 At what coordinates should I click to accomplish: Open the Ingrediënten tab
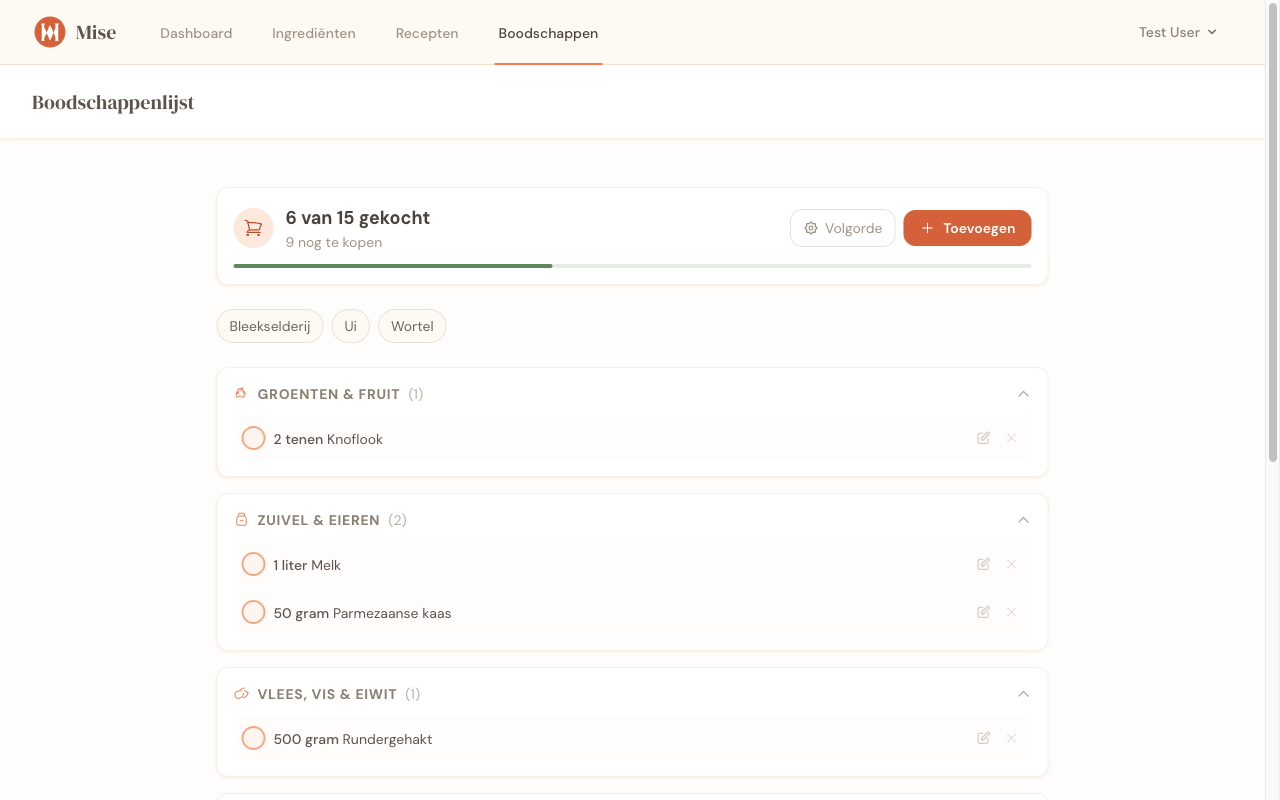[313, 33]
